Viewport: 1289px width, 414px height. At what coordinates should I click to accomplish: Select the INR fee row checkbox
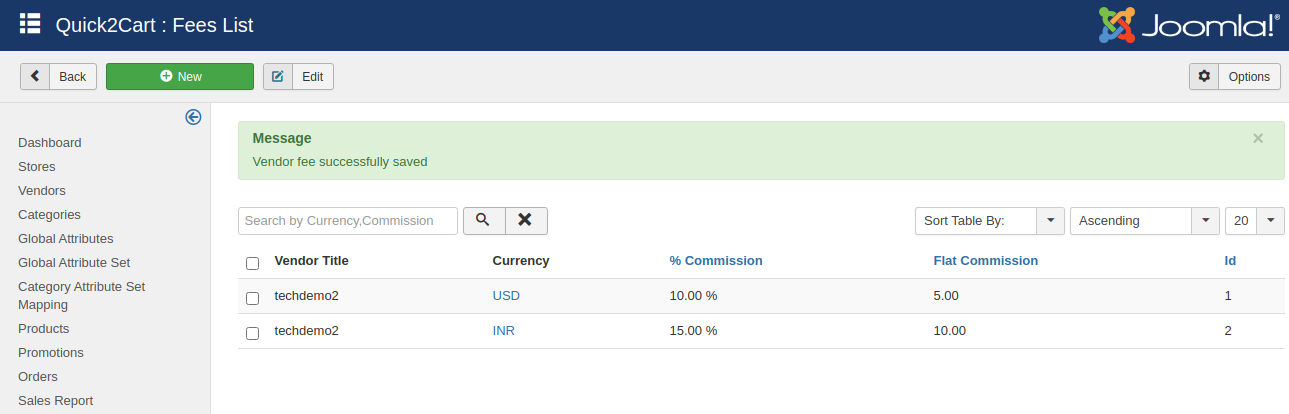pos(252,333)
